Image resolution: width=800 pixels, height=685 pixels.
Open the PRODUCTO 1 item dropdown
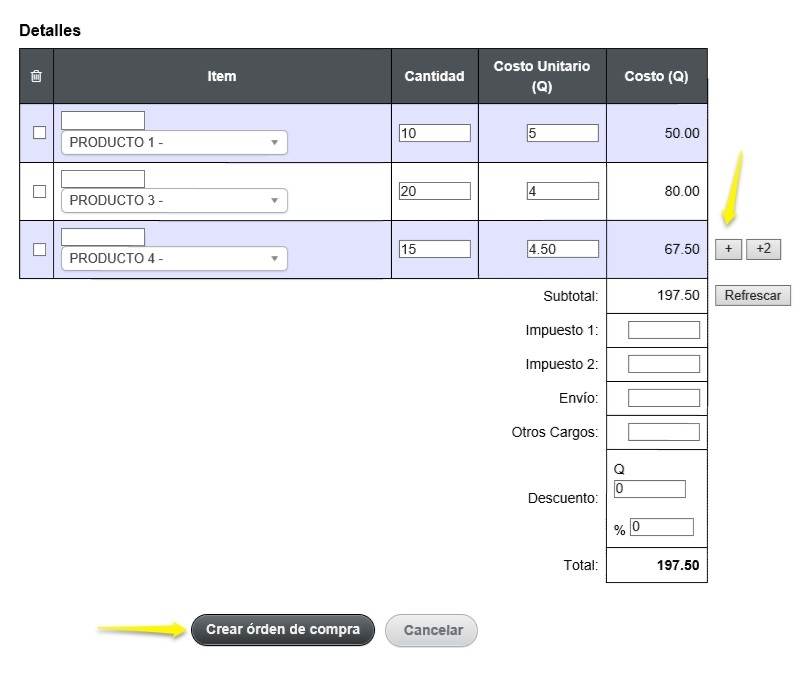[x=174, y=142]
